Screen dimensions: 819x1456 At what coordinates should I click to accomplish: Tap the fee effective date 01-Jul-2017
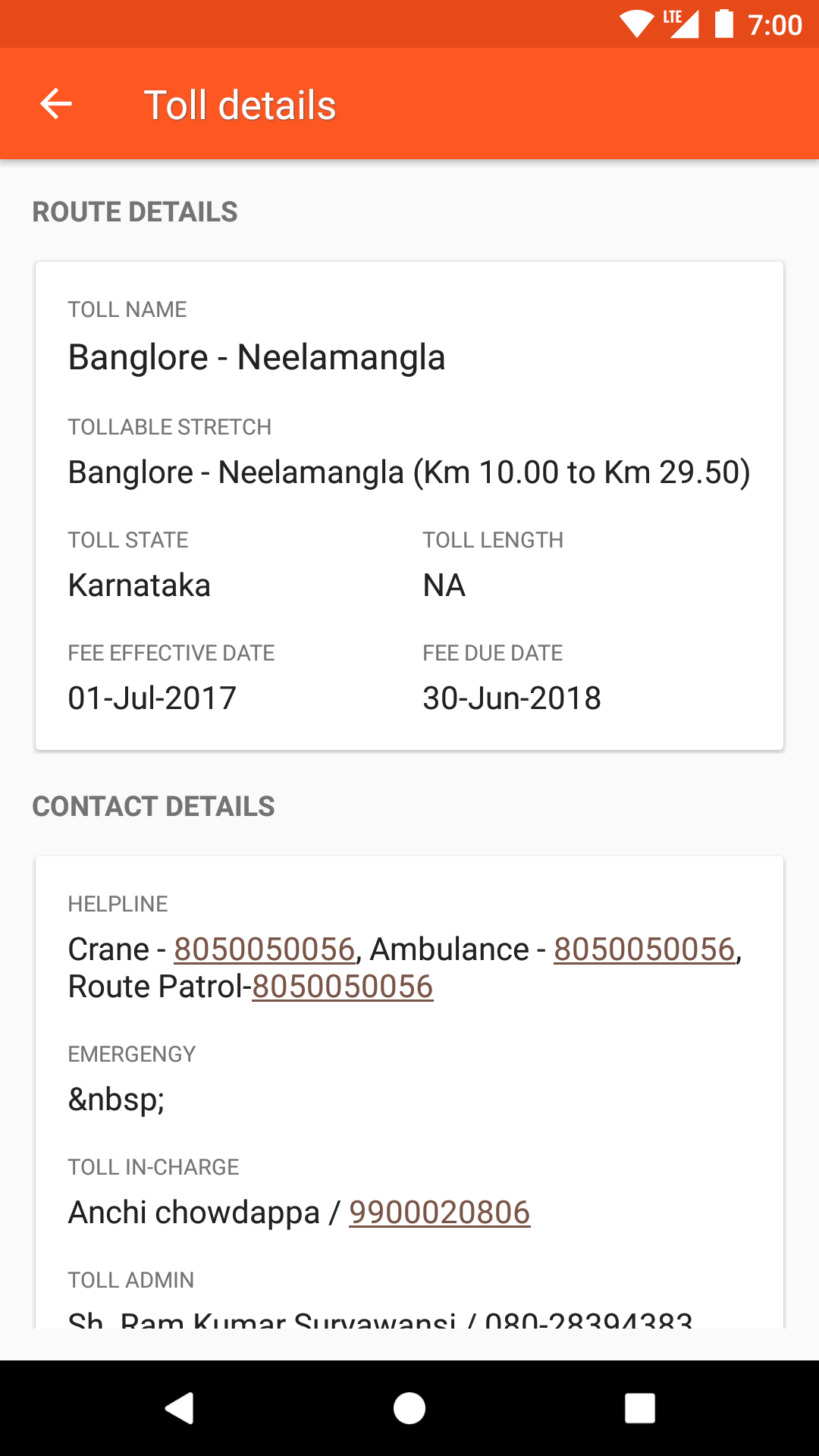click(152, 698)
